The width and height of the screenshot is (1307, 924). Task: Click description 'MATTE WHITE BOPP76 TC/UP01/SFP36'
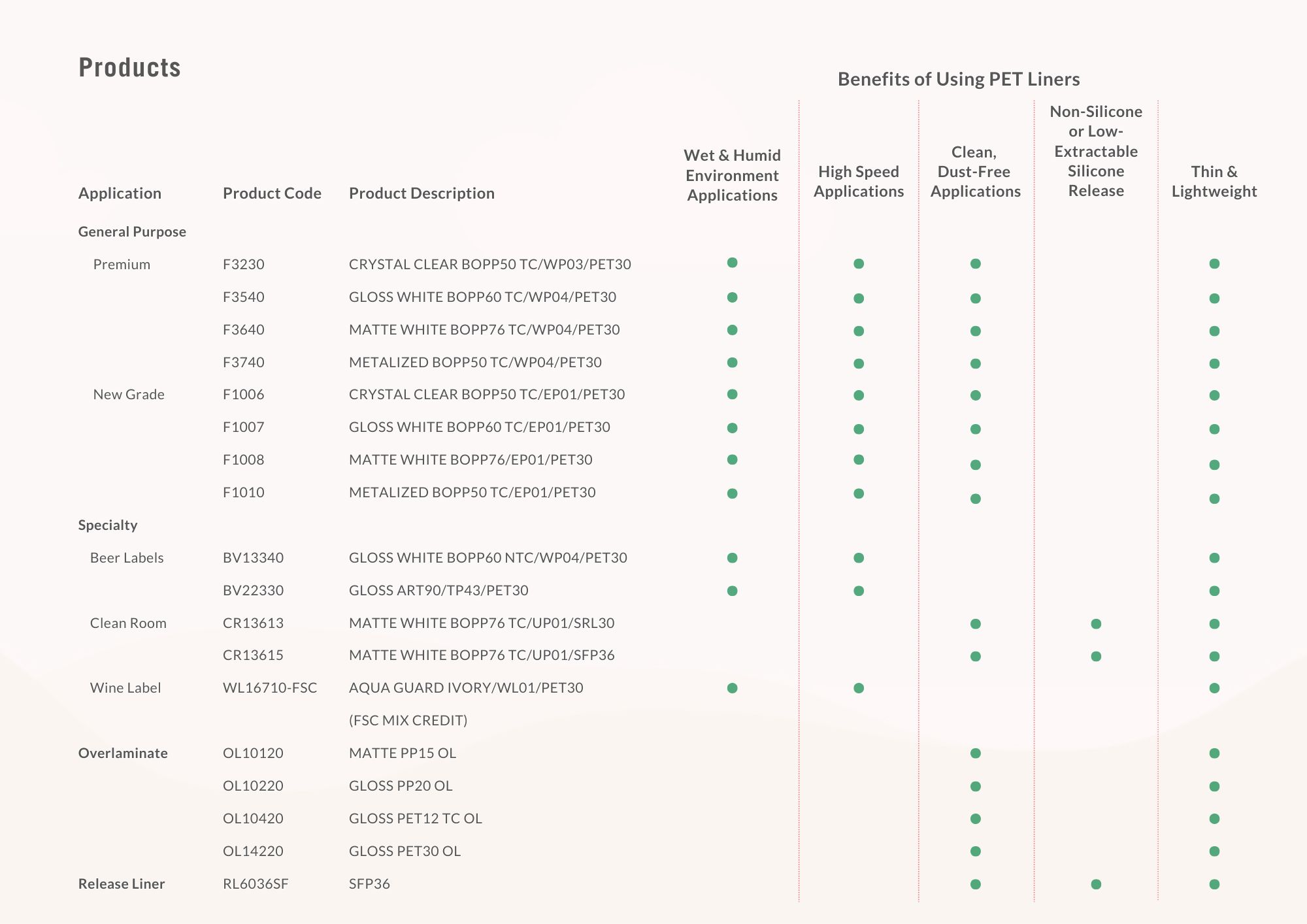coord(482,655)
